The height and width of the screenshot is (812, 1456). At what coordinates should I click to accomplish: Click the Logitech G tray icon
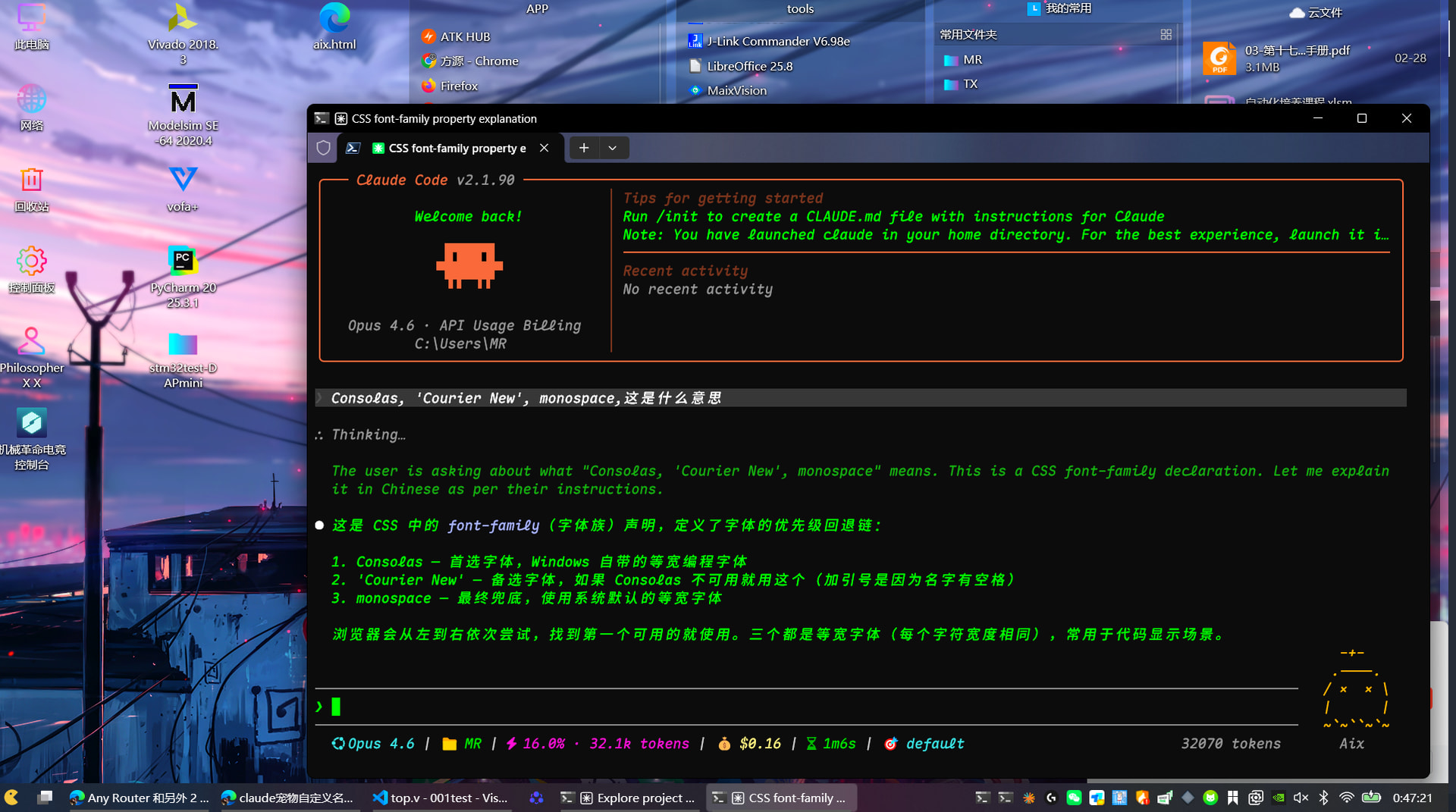tap(1051, 798)
